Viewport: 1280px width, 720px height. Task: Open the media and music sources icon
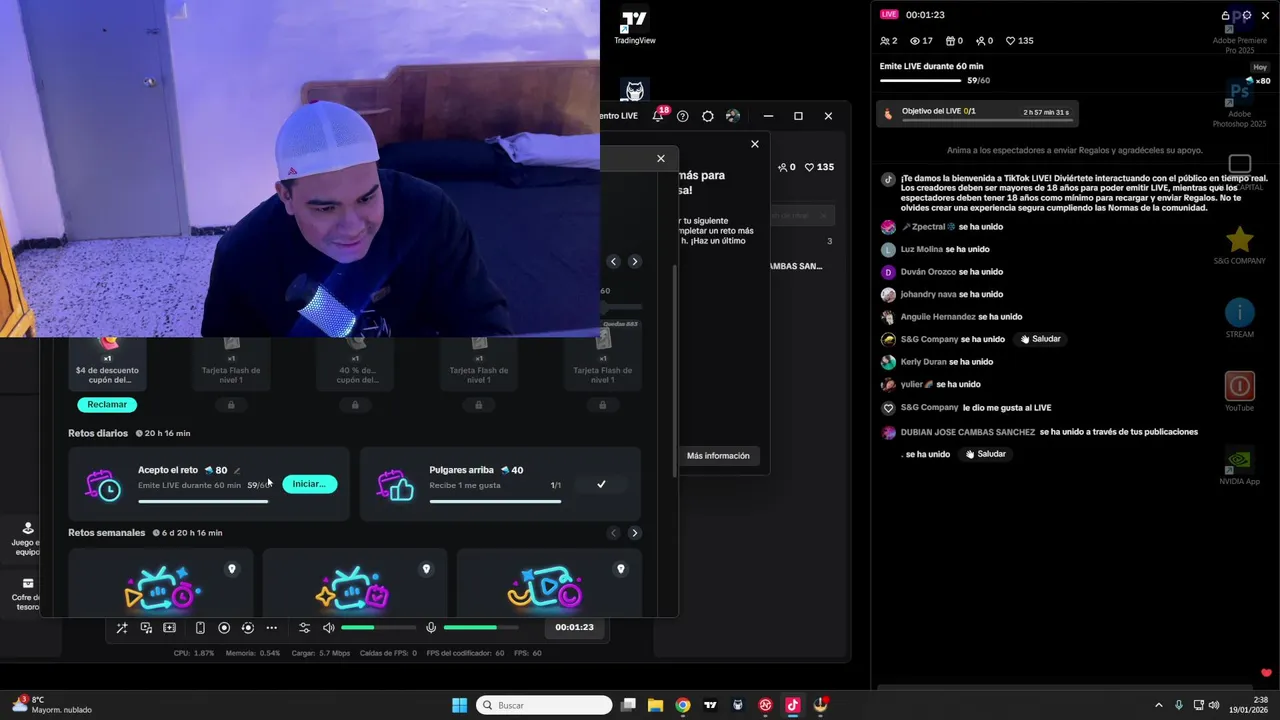146,628
